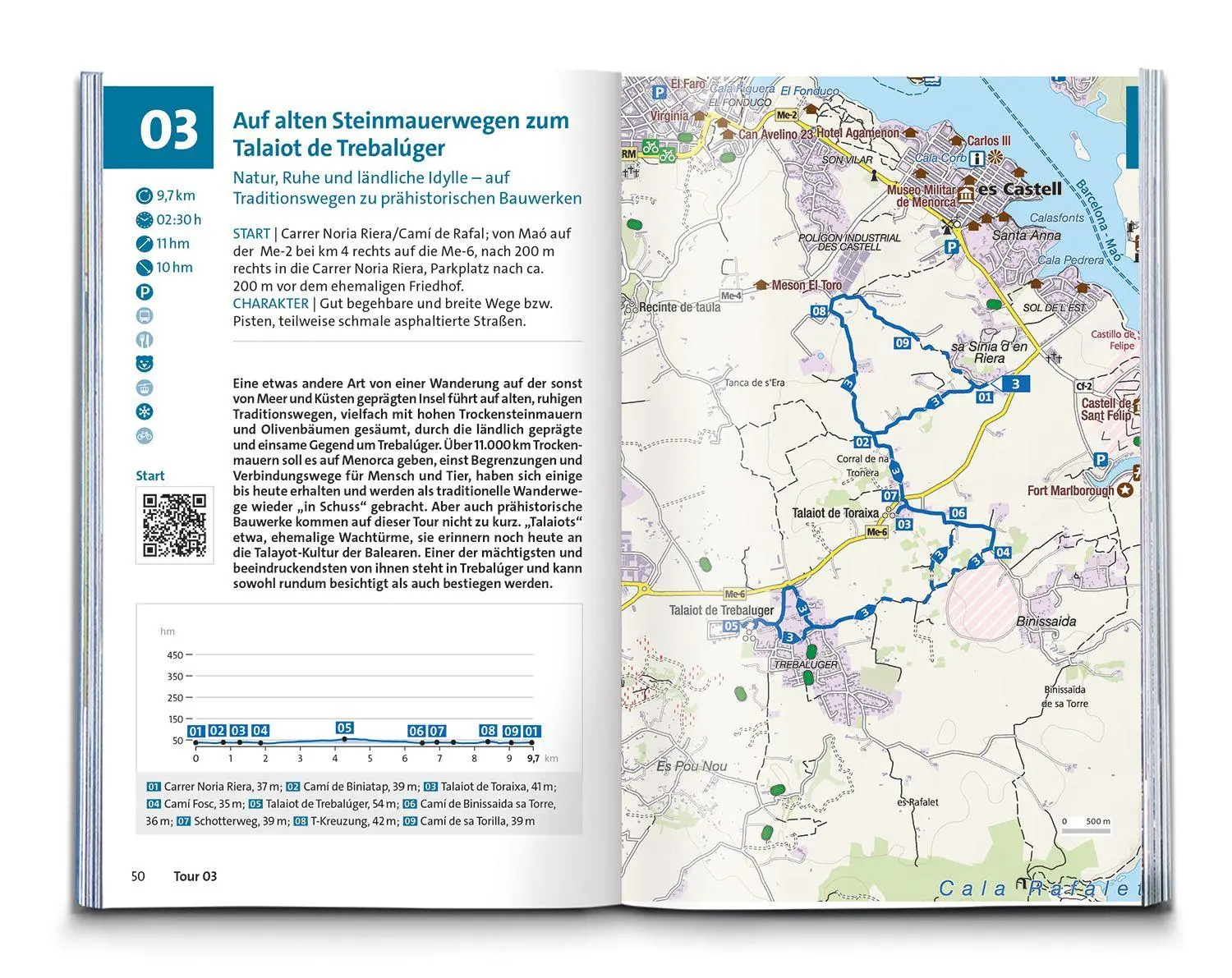Select waypoint 09 on the map

click(903, 342)
